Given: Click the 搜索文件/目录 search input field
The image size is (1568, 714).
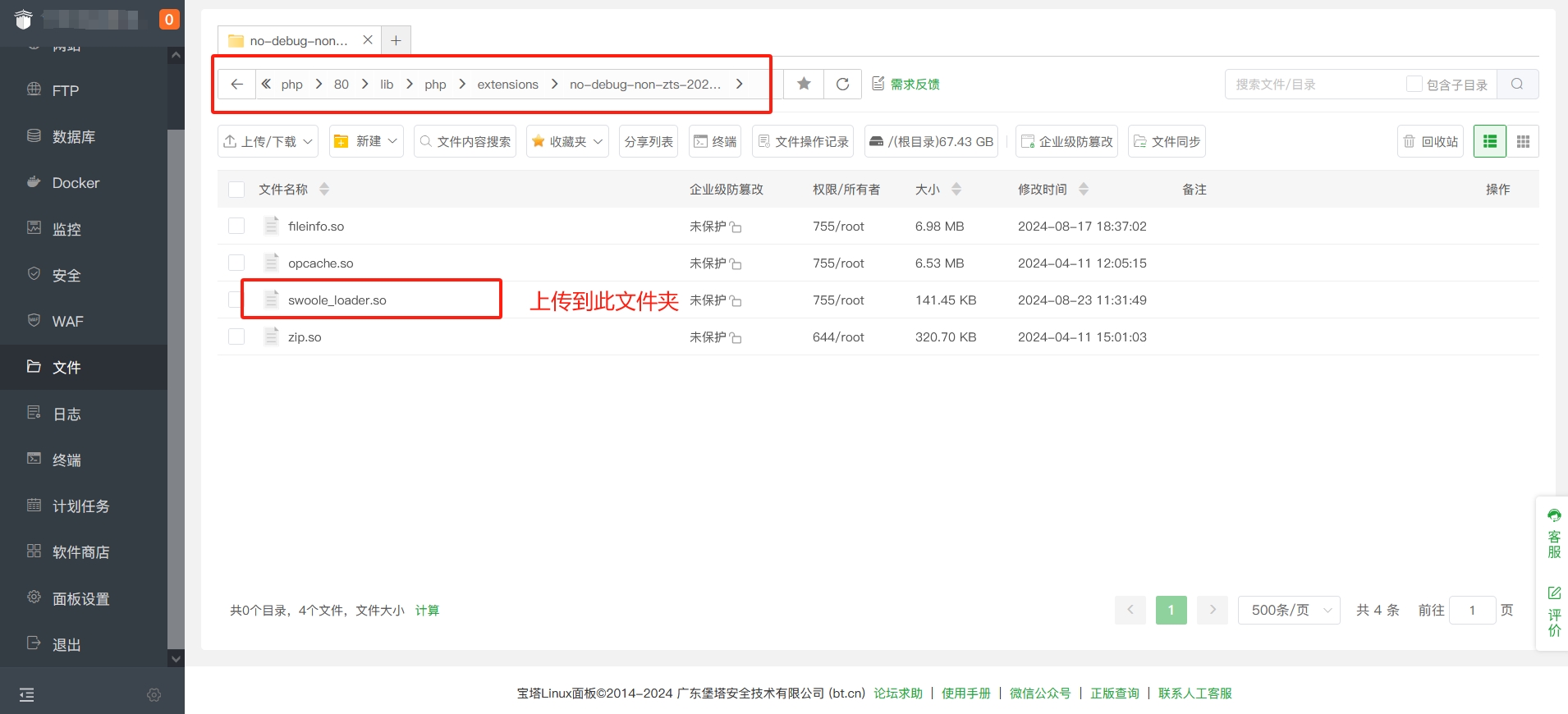Looking at the screenshot, I should tap(1314, 84).
